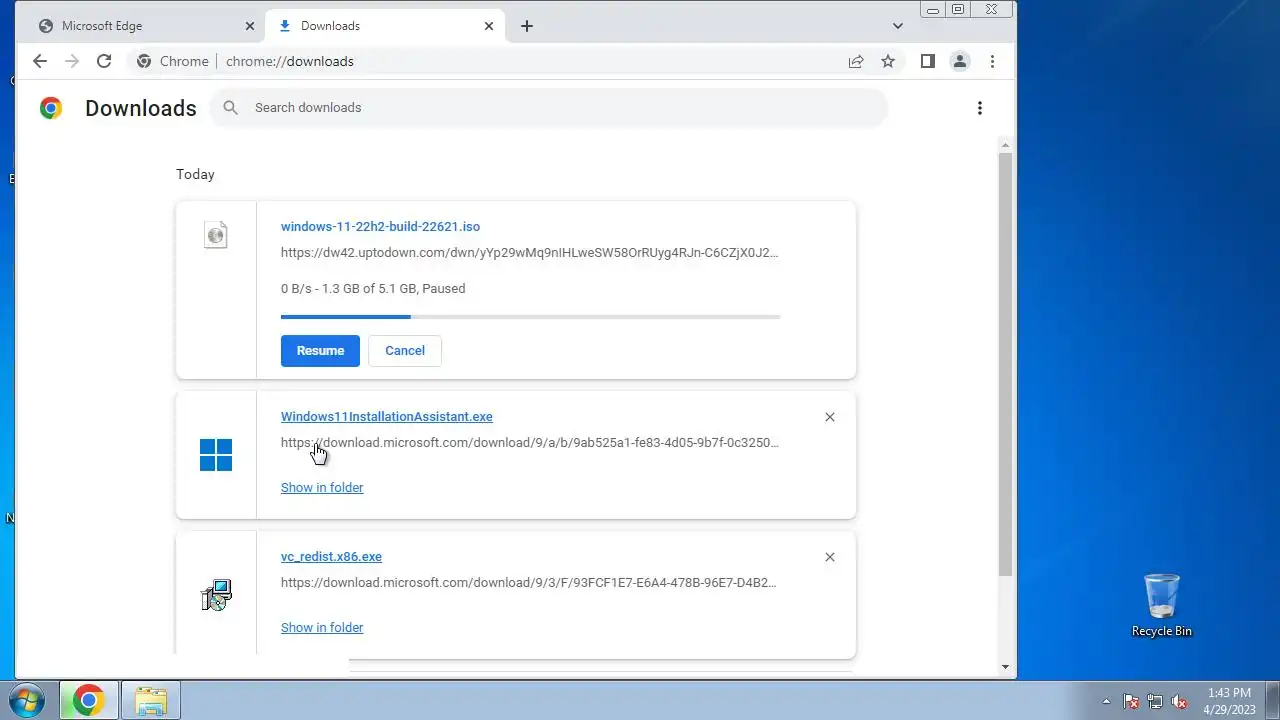Open the Downloads page more actions menu
The image size is (1280, 720).
[980, 108]
